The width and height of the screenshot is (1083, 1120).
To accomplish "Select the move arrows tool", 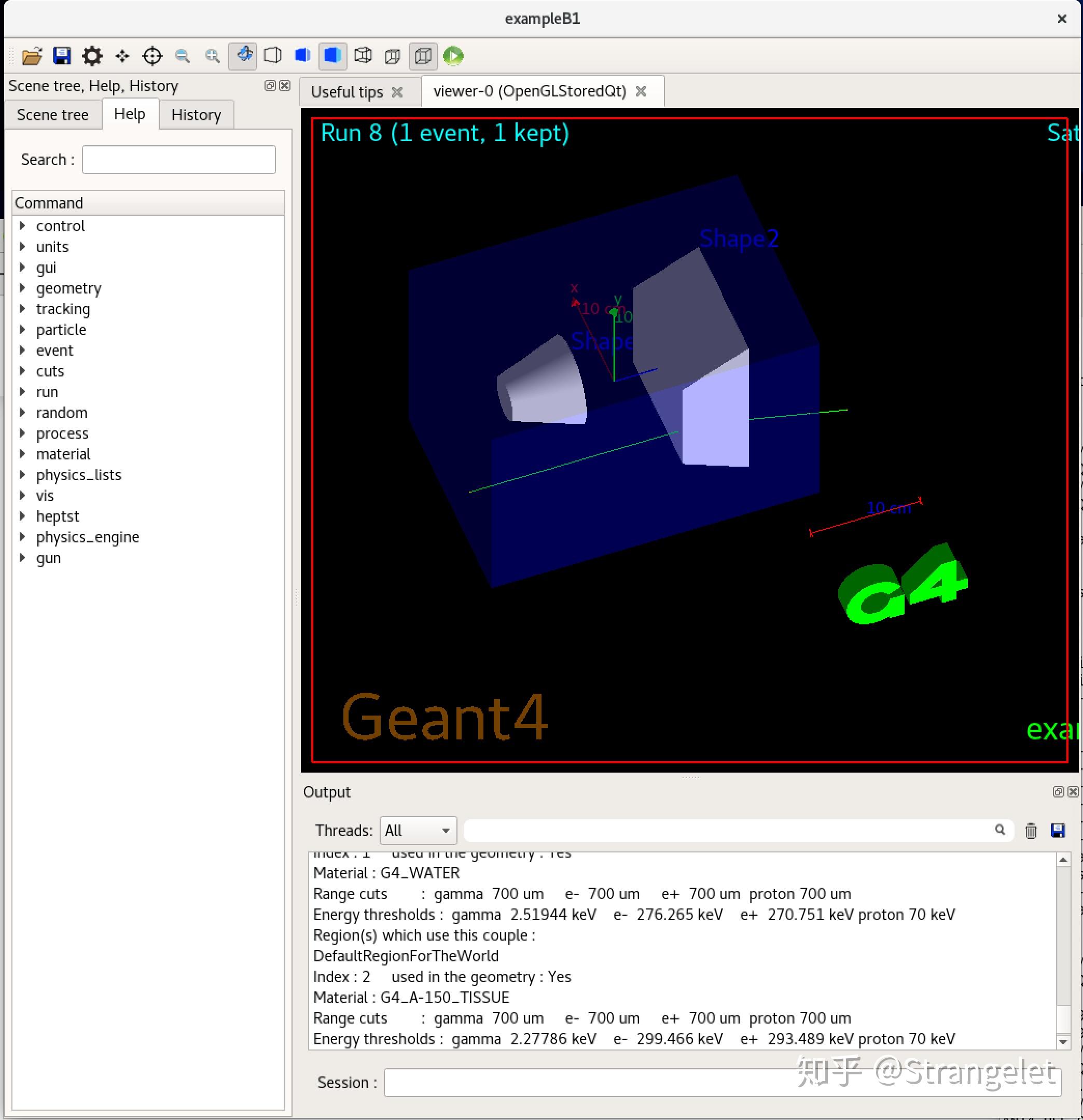I will pyautogui.click(x=122, y=56).
